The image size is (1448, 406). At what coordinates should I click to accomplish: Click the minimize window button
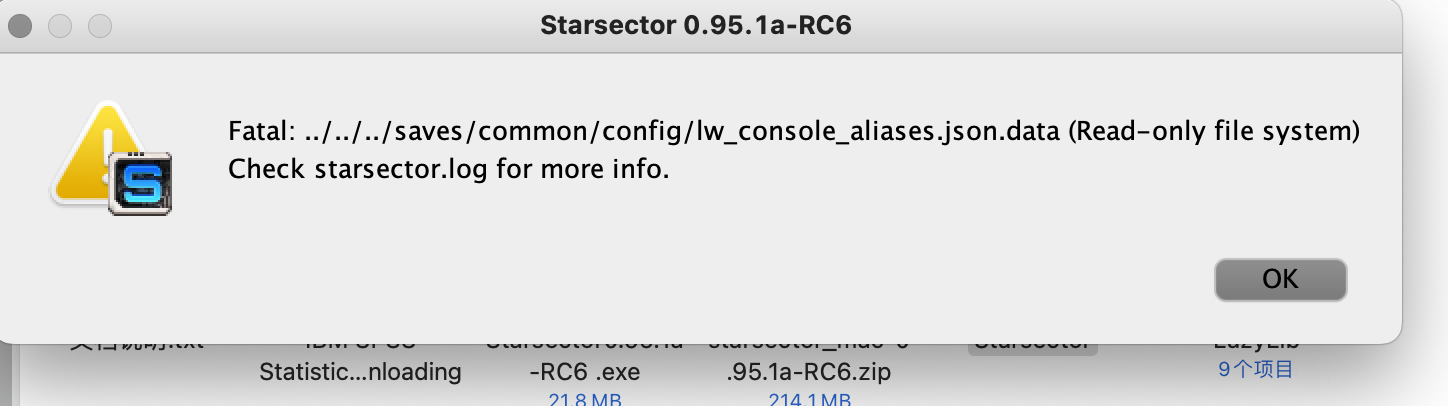click(60, 25)
